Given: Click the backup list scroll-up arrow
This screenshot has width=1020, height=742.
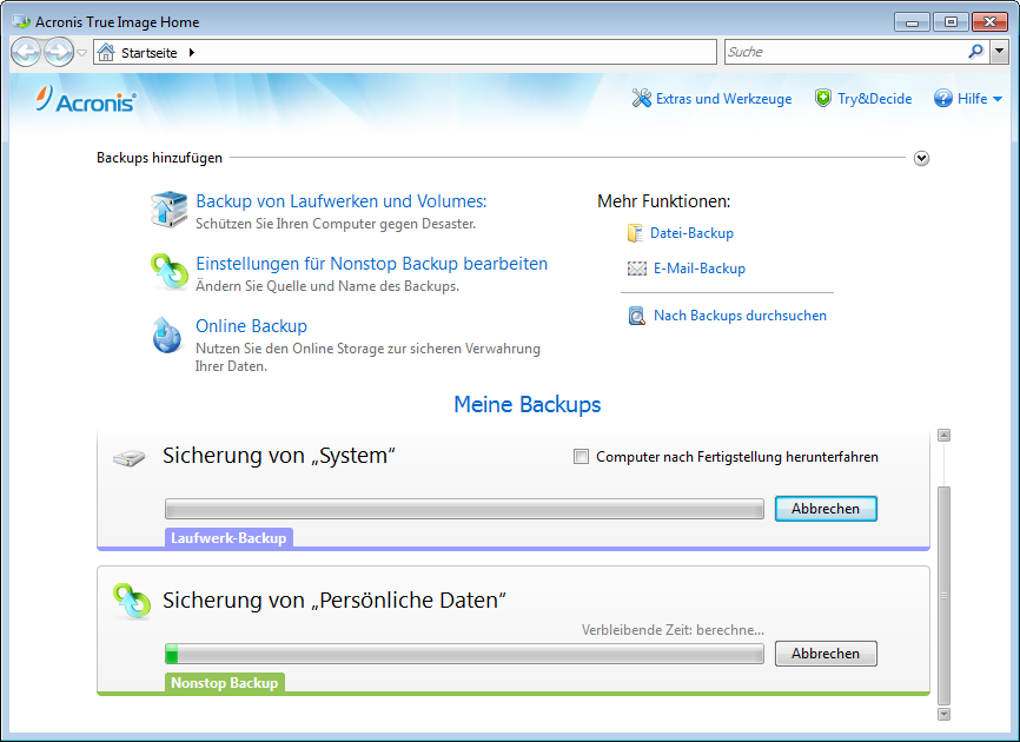Looking at the screenshot, I should (x=944, y=435).
